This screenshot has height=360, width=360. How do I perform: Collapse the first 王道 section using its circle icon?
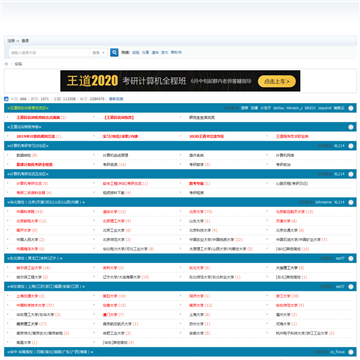point(351,108)
